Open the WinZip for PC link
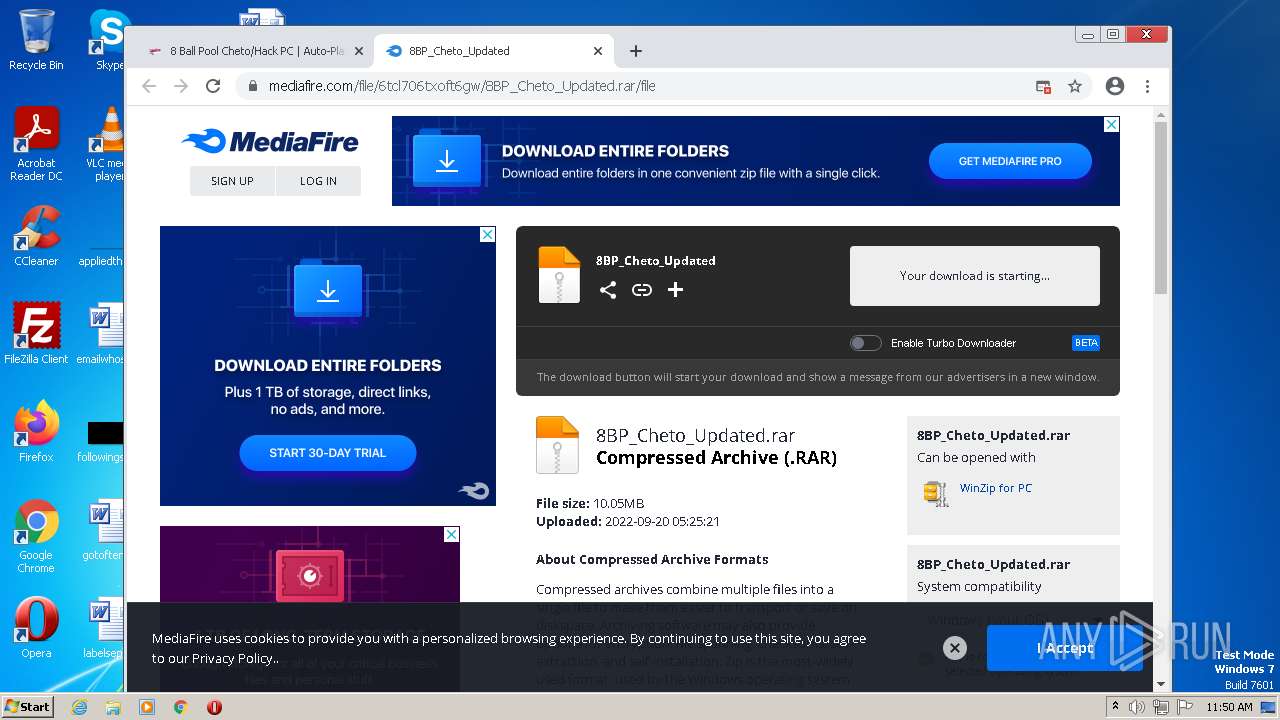The width and height of the screenshot is (1280, 720). point(996,488)
